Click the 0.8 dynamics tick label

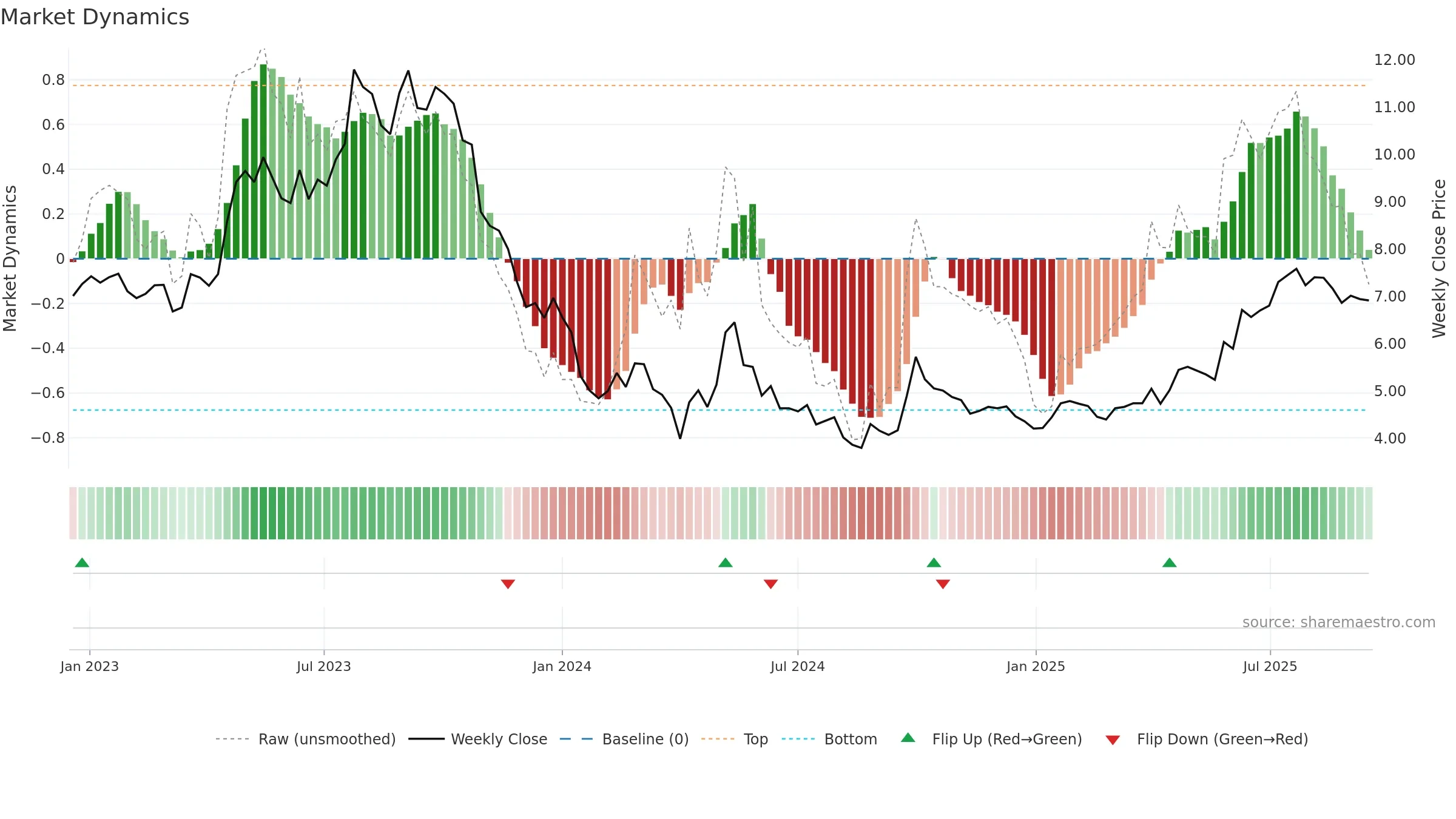point(53,80)
